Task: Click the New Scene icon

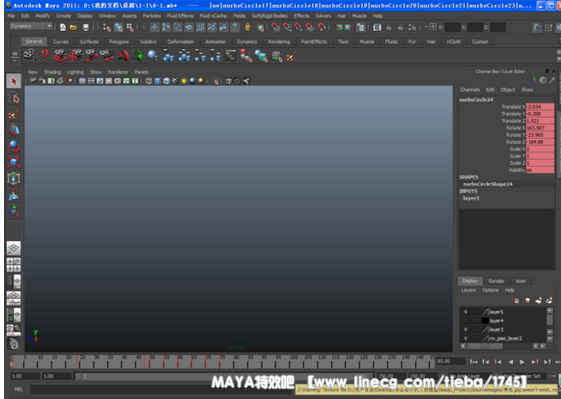Action: point(63,27)
